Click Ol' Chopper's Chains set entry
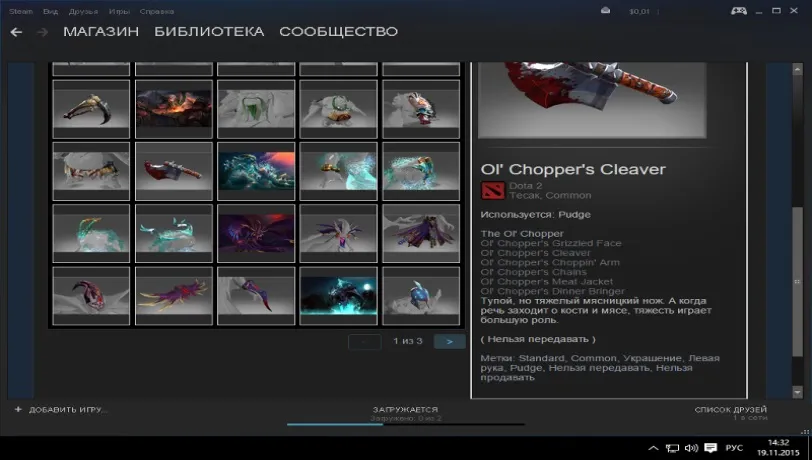 coord(533,272)
